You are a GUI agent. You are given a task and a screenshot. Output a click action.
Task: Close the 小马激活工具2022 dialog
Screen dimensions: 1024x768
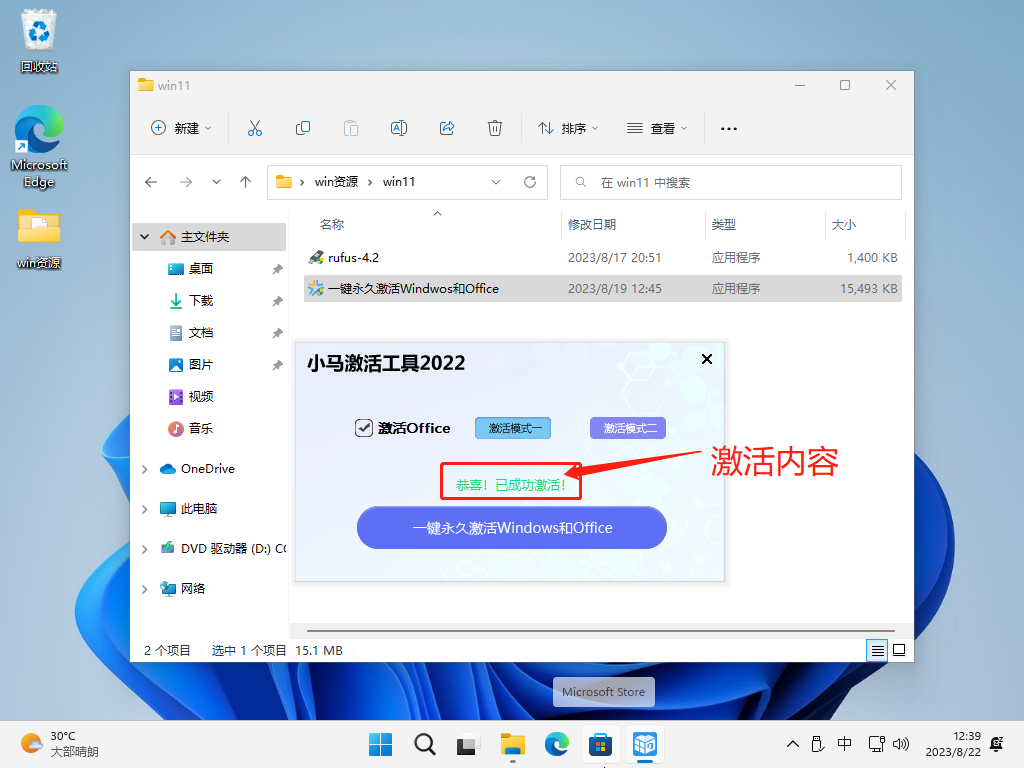707,359
